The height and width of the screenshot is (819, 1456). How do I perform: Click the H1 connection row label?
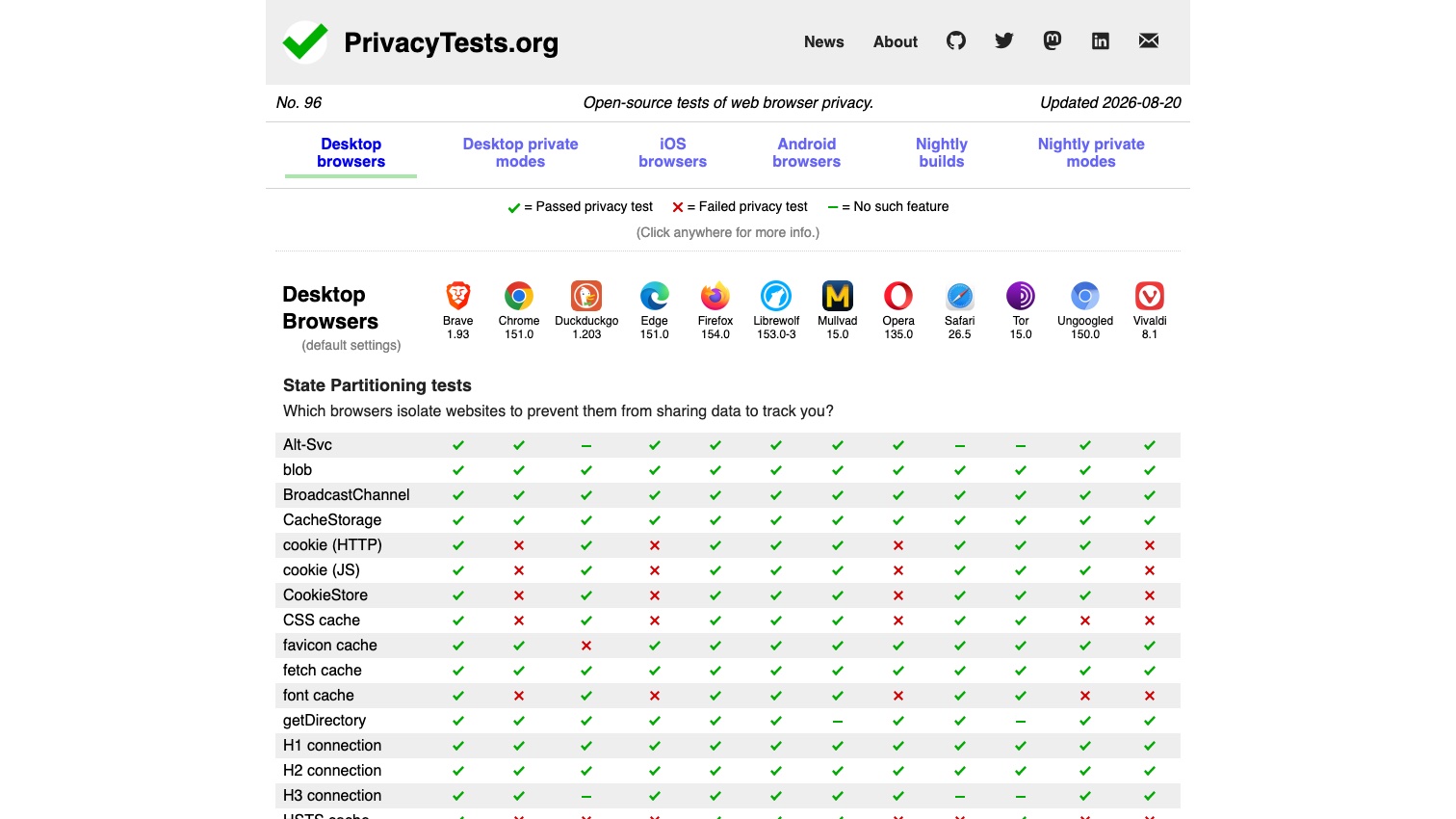coord(332,745)
